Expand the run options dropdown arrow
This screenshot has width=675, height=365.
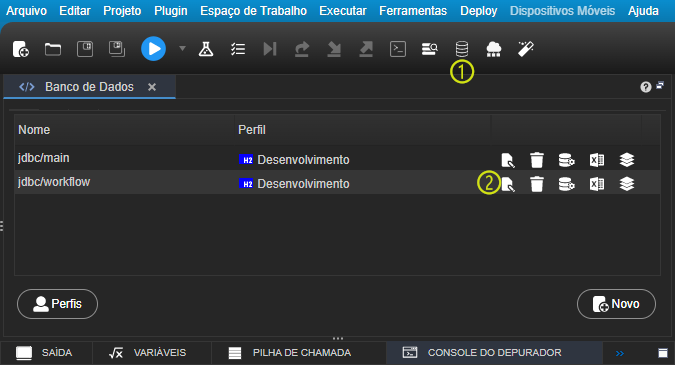tap(182, 48)
